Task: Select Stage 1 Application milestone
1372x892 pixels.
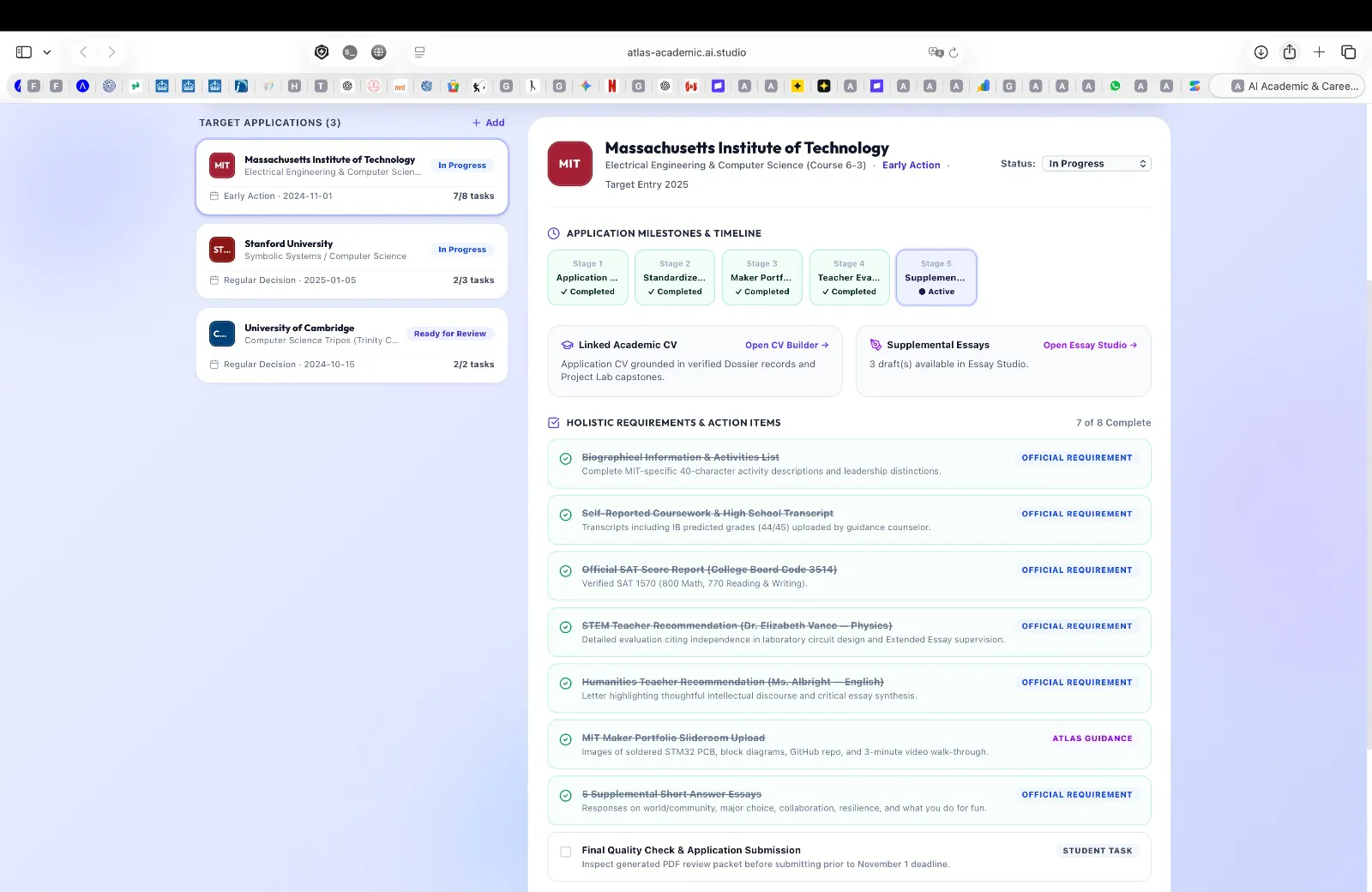Action: pos(588,277)
